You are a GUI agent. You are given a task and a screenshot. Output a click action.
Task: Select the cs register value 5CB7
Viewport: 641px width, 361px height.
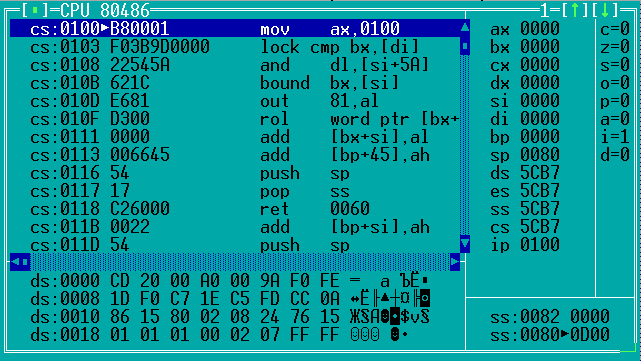[x=540, y=226]
